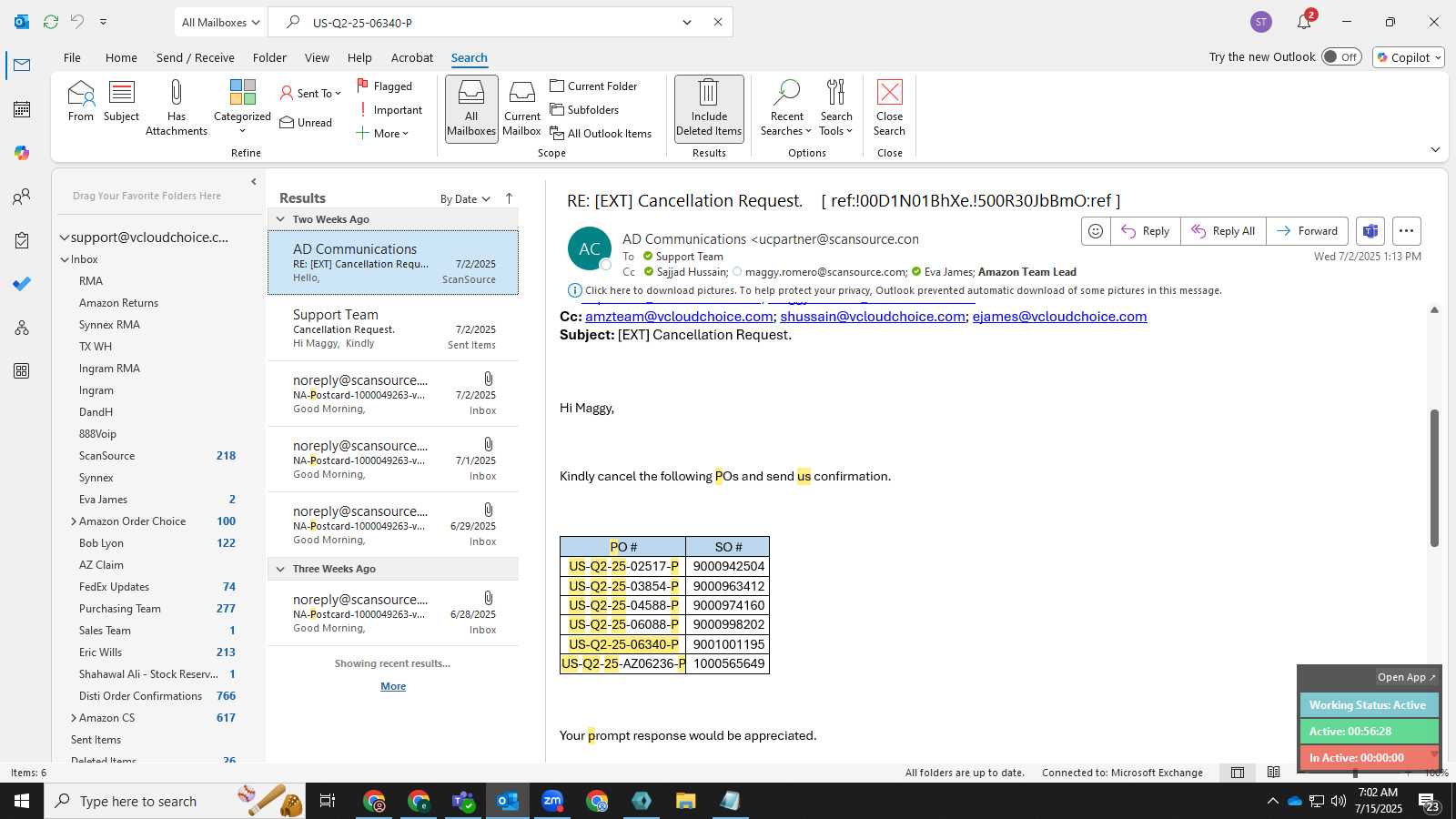Open the Categorized filter
Image resolution: width=1456 pixels, height=819 pixels.
[242, 107]
